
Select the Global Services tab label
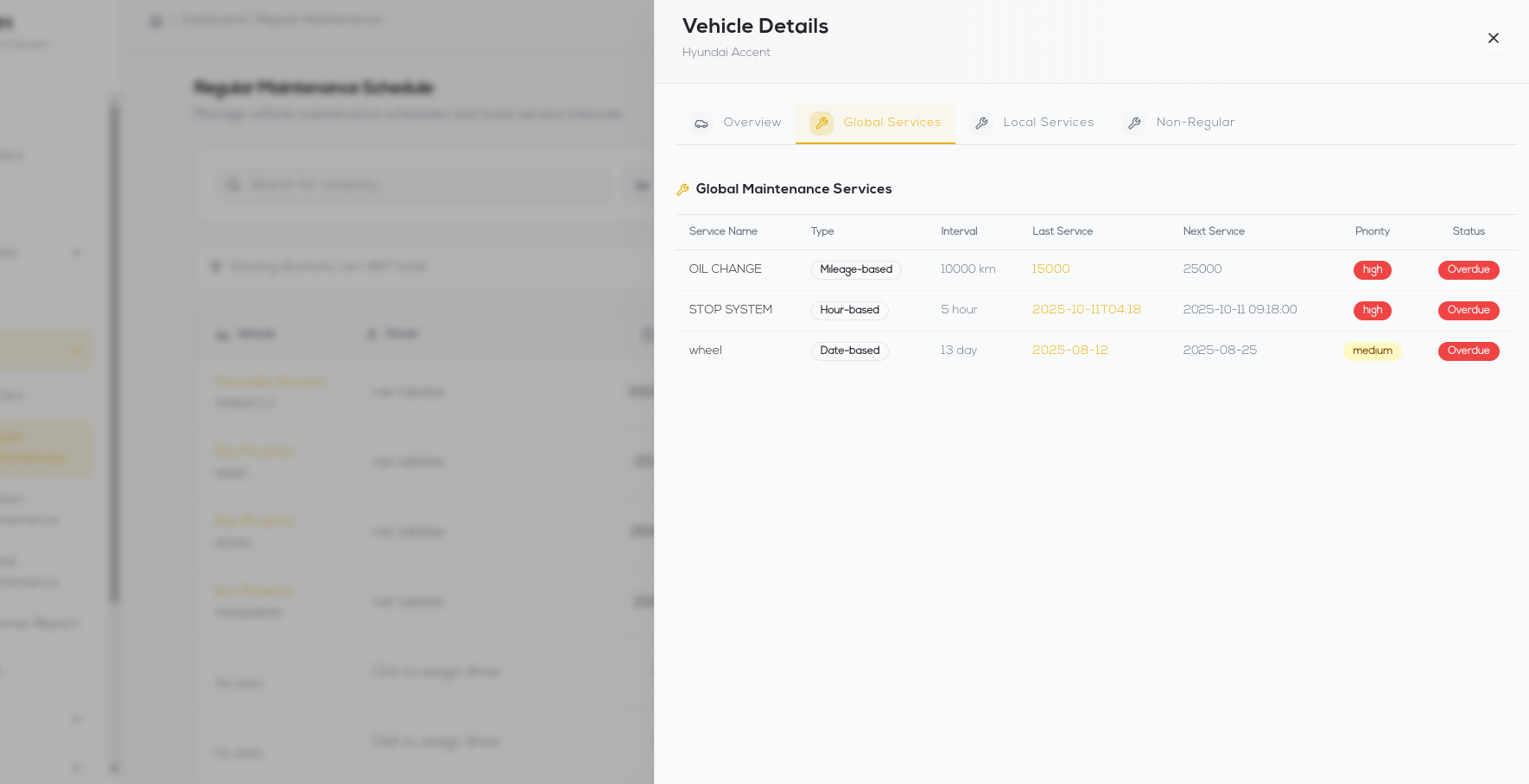click(x=891, y=123)
